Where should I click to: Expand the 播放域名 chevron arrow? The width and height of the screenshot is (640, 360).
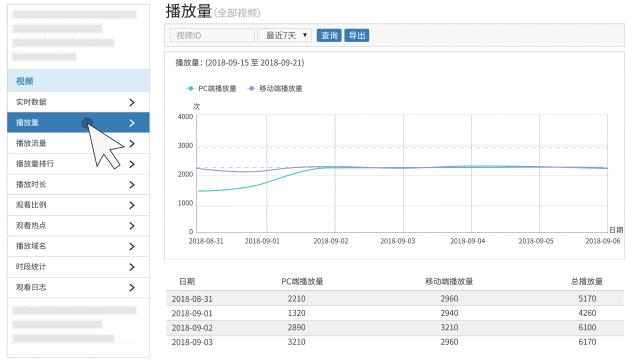coord(131,246)
